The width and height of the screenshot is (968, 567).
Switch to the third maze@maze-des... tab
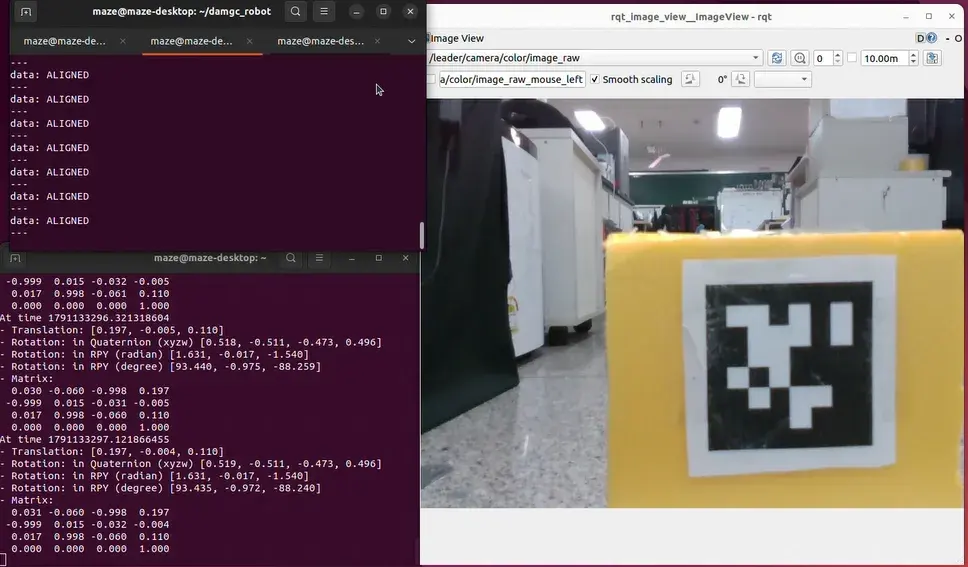(320, 41)
